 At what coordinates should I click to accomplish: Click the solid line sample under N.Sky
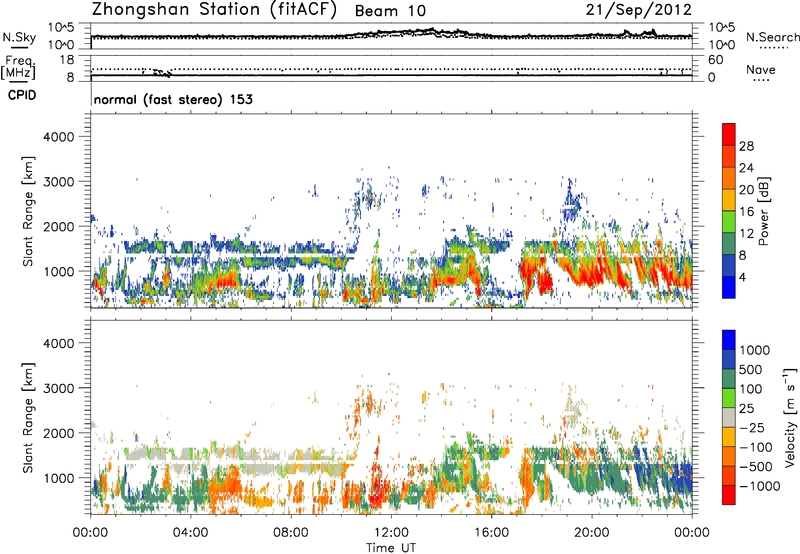click(x=19, y=47)
